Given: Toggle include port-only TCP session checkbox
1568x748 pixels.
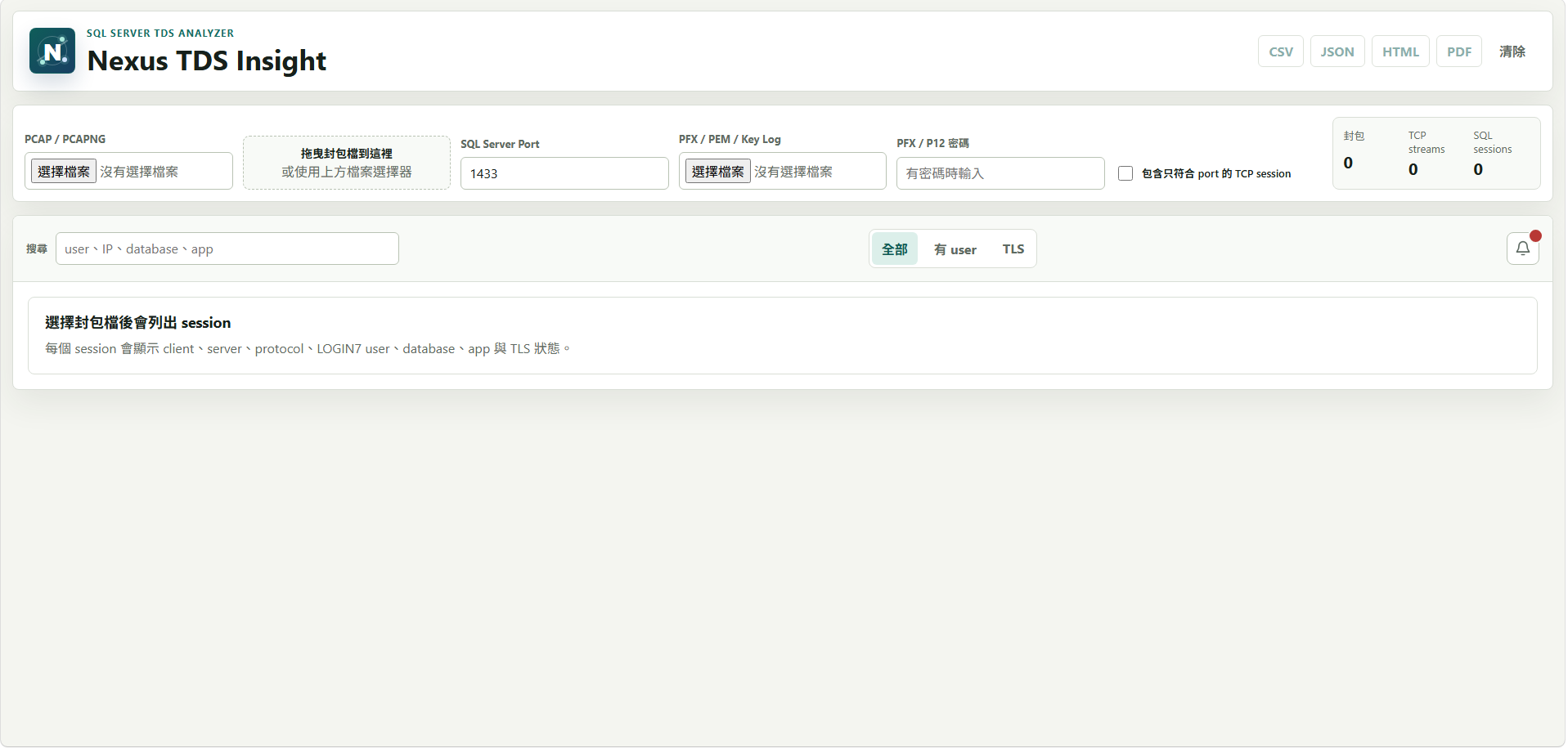Looking at the screenshot, I should point(1125,173).
